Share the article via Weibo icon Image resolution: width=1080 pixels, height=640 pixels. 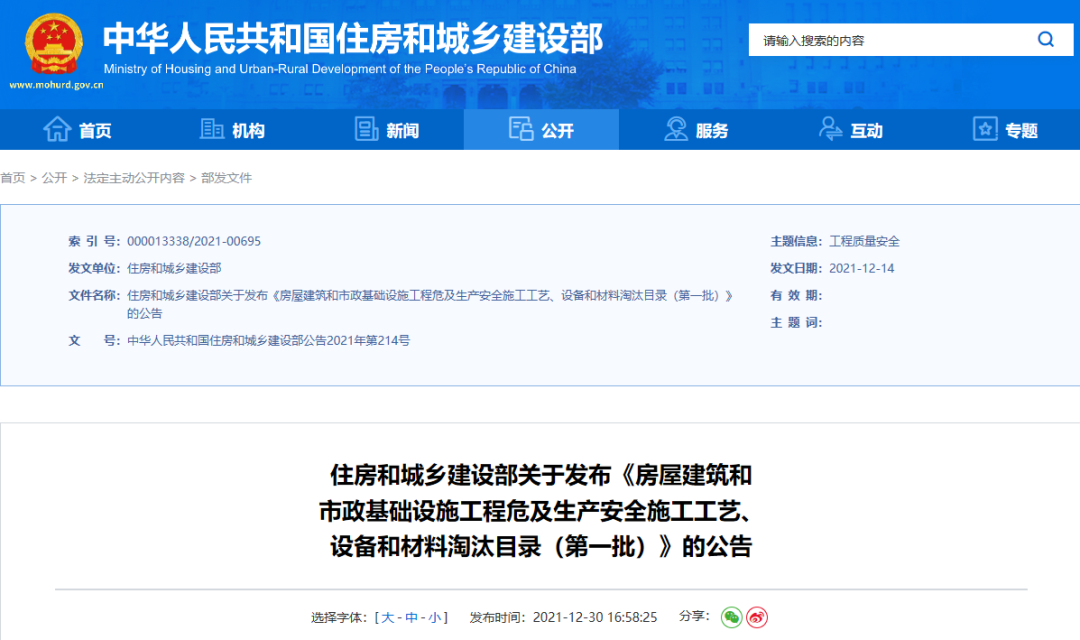point(758,618)
